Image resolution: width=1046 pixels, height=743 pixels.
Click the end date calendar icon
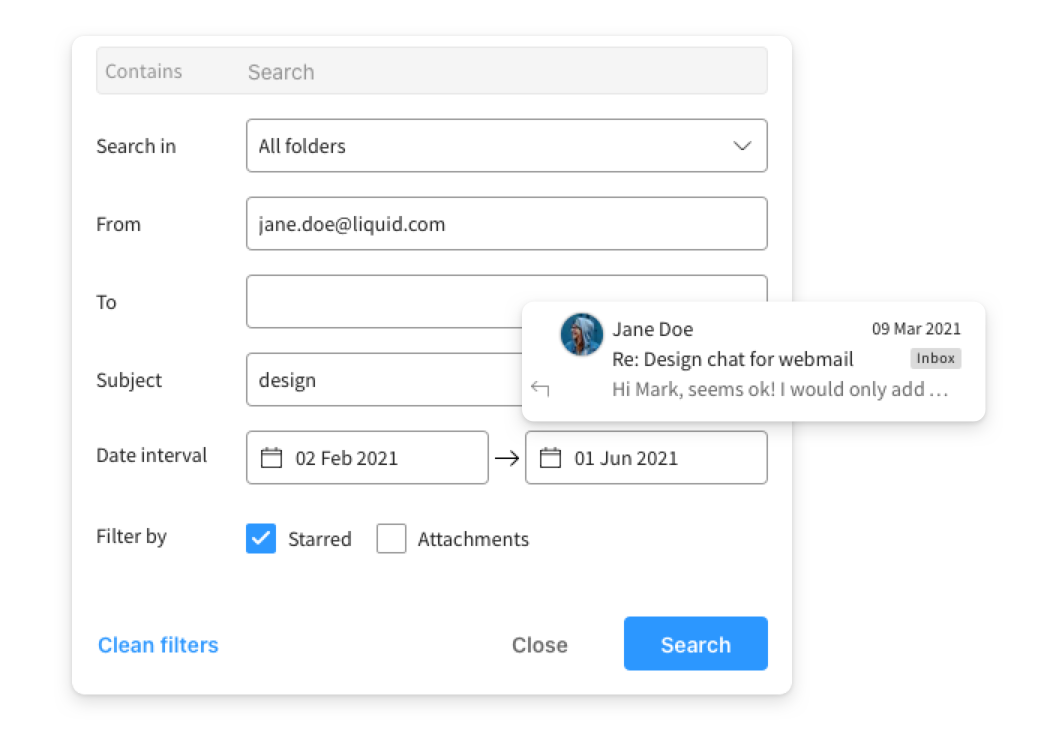coord(550,458)
